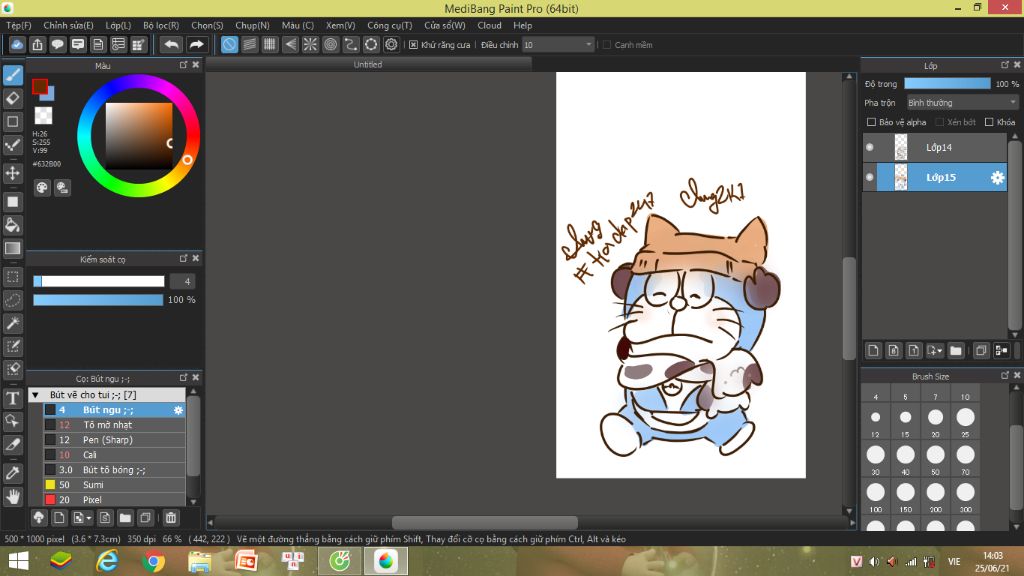Turn off snap with the Snap Off icon
The image size is (1024, 576).
229,44
